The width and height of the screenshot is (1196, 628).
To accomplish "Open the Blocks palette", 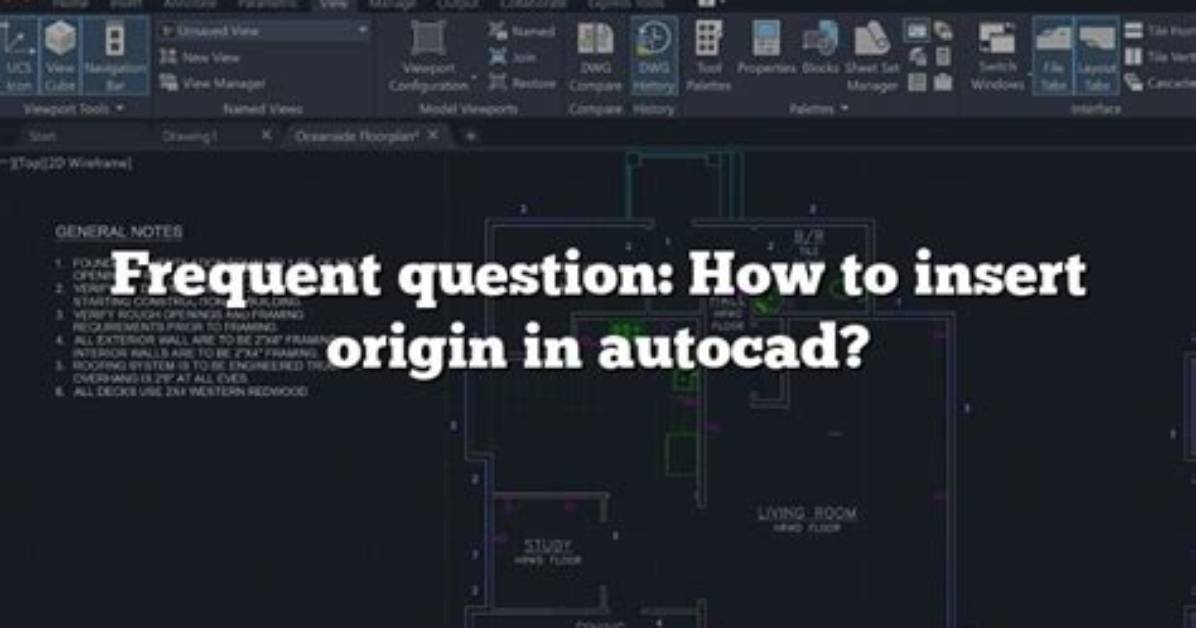I will (x=821, y=48).
